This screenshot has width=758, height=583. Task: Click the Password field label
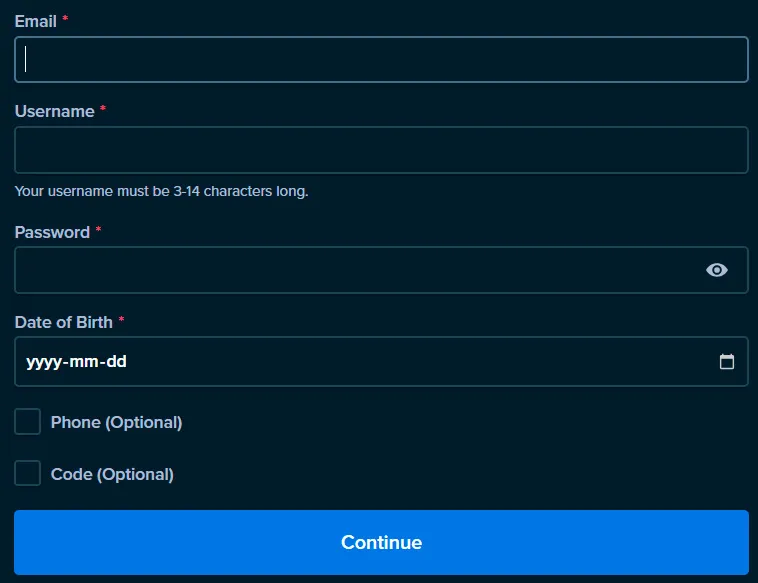tap(52, 232)
